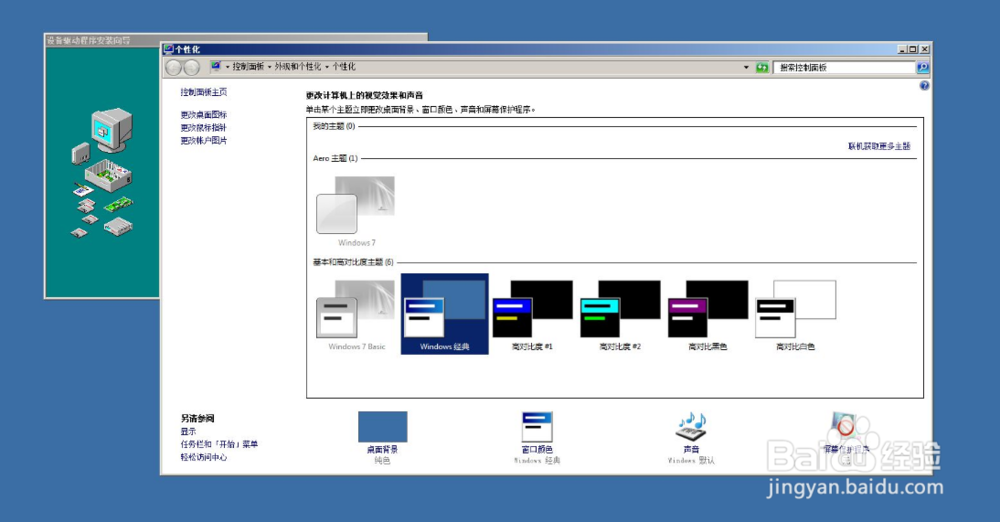
Task: Click the search magnifier icon
Action: (x=922, y=67)
